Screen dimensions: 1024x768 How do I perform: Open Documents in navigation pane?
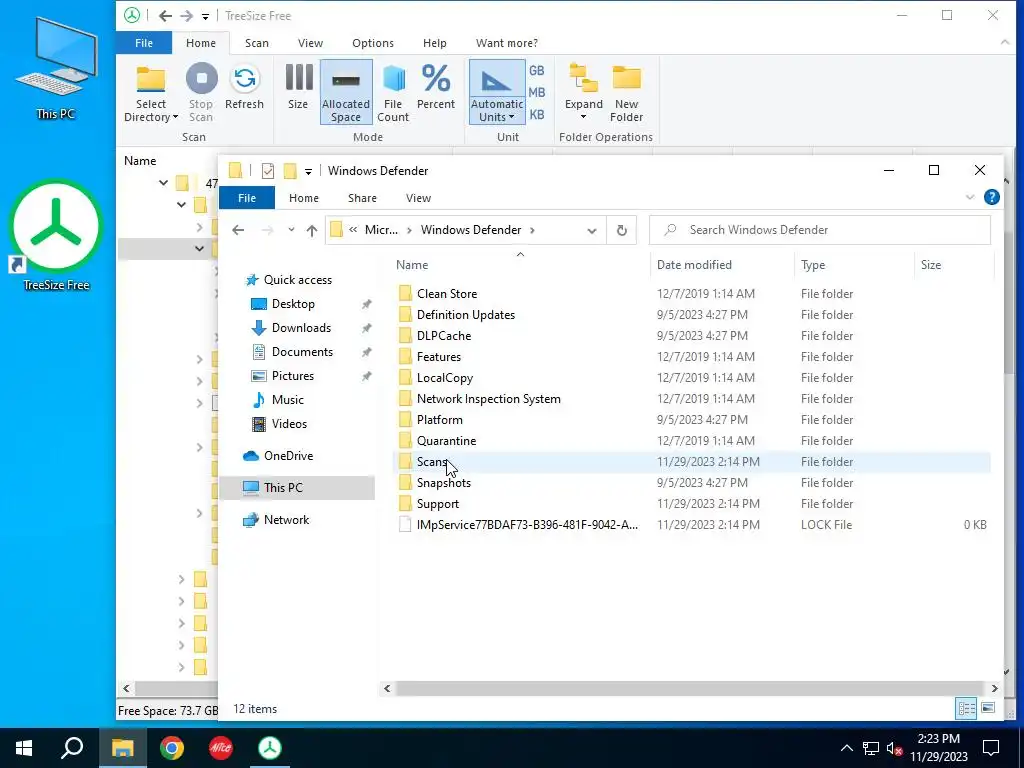[302, 352]
